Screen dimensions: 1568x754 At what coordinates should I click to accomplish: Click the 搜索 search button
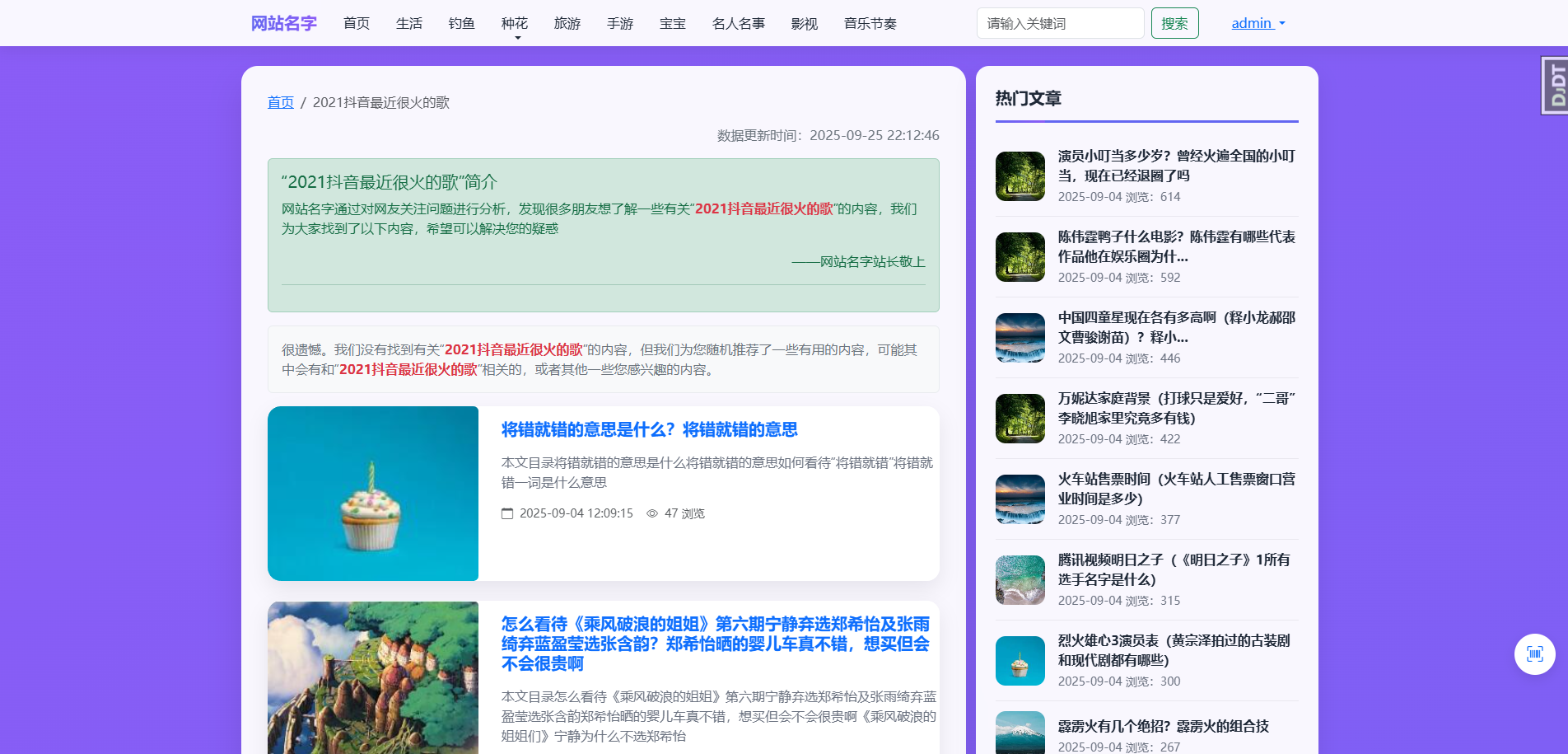[1174, 22]
